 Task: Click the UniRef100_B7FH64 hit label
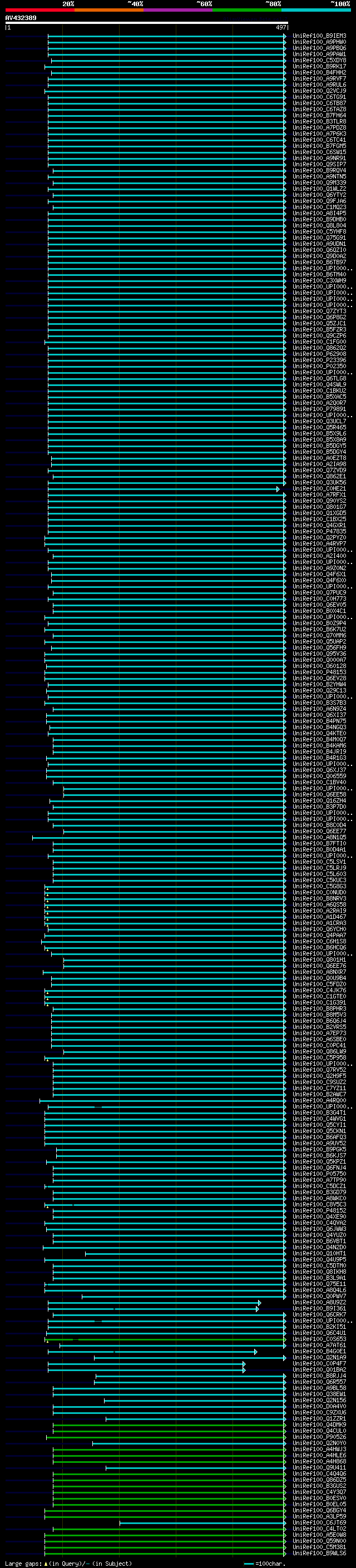coord(319,115)
